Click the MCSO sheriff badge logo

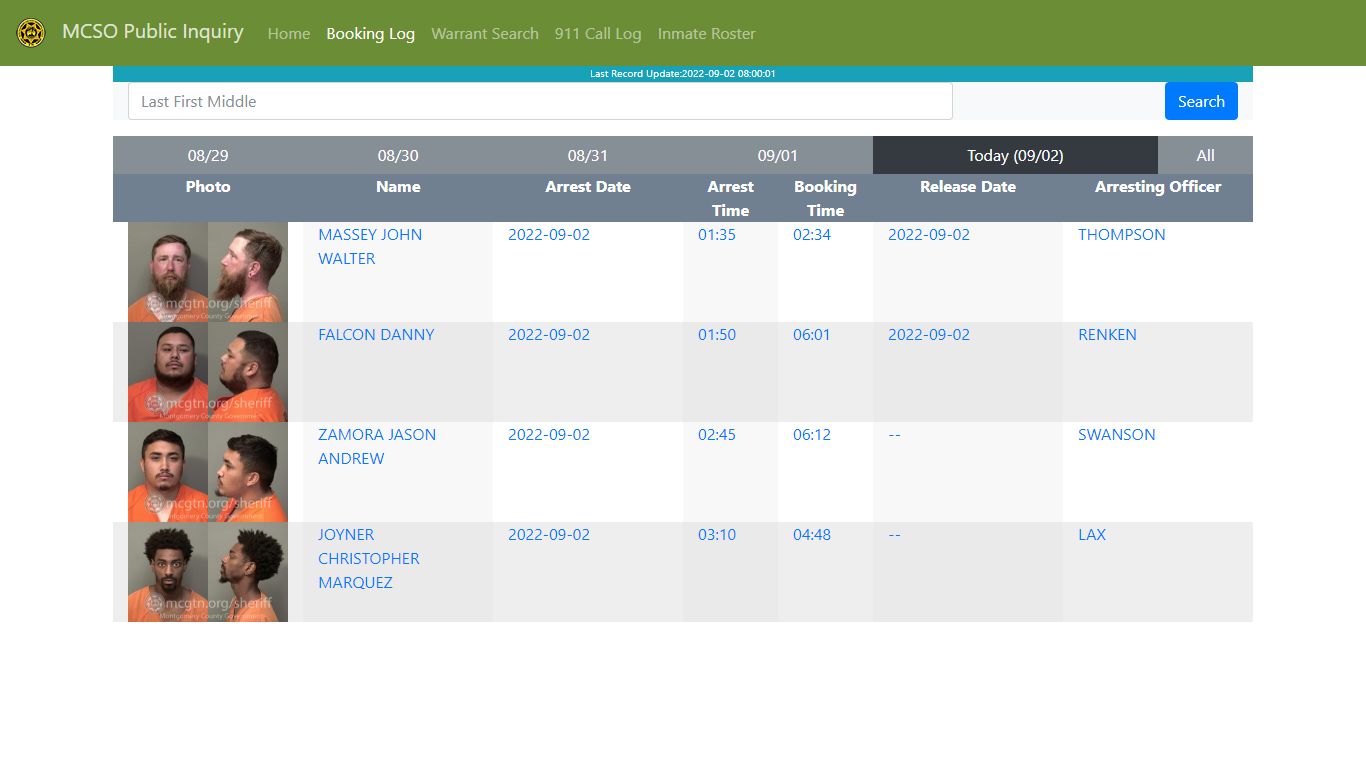coord(31,33)
